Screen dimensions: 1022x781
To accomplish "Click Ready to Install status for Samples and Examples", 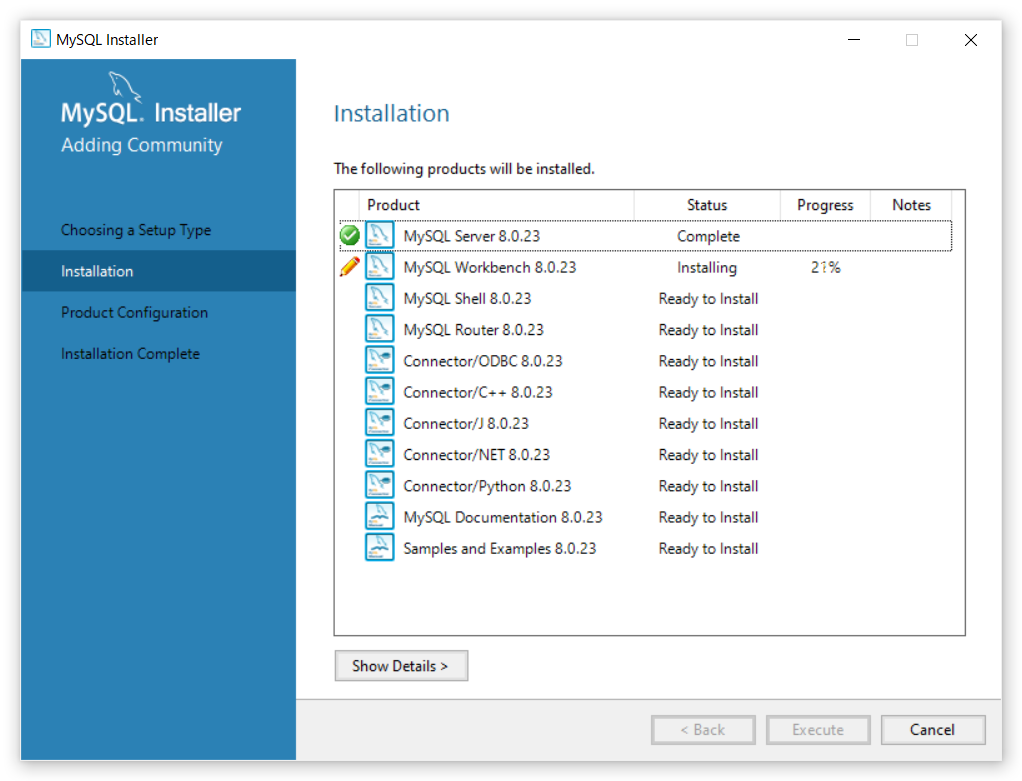I will coord(708,549).
